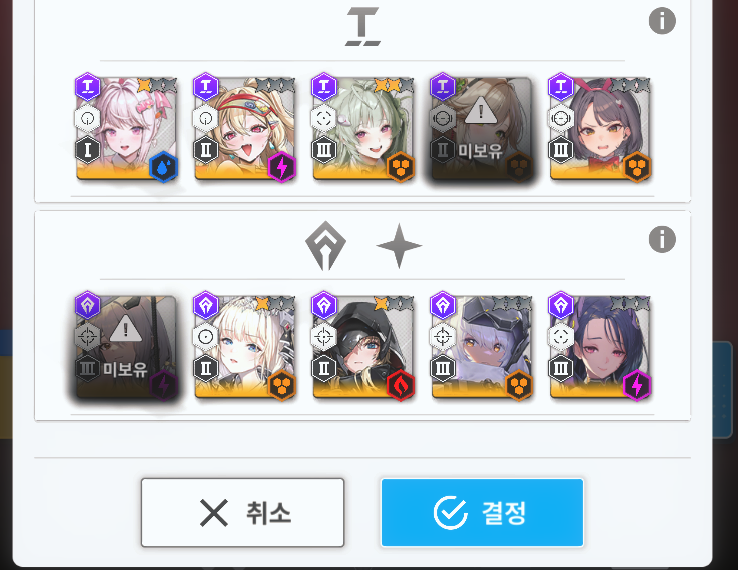This screenshot has height=570, width=738.
Task: Select locked 미보유 attacker card with electric badge
Action: (126, 347)
